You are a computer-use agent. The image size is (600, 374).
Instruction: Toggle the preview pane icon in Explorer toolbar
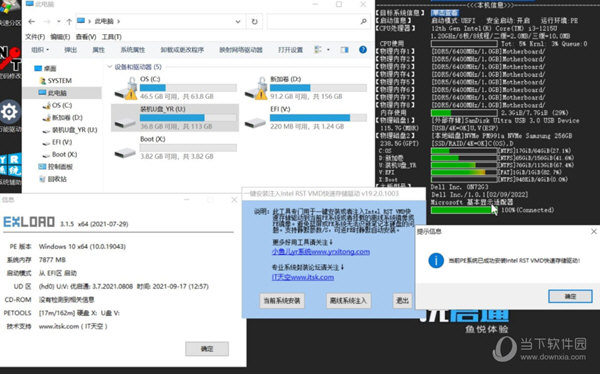344,50
